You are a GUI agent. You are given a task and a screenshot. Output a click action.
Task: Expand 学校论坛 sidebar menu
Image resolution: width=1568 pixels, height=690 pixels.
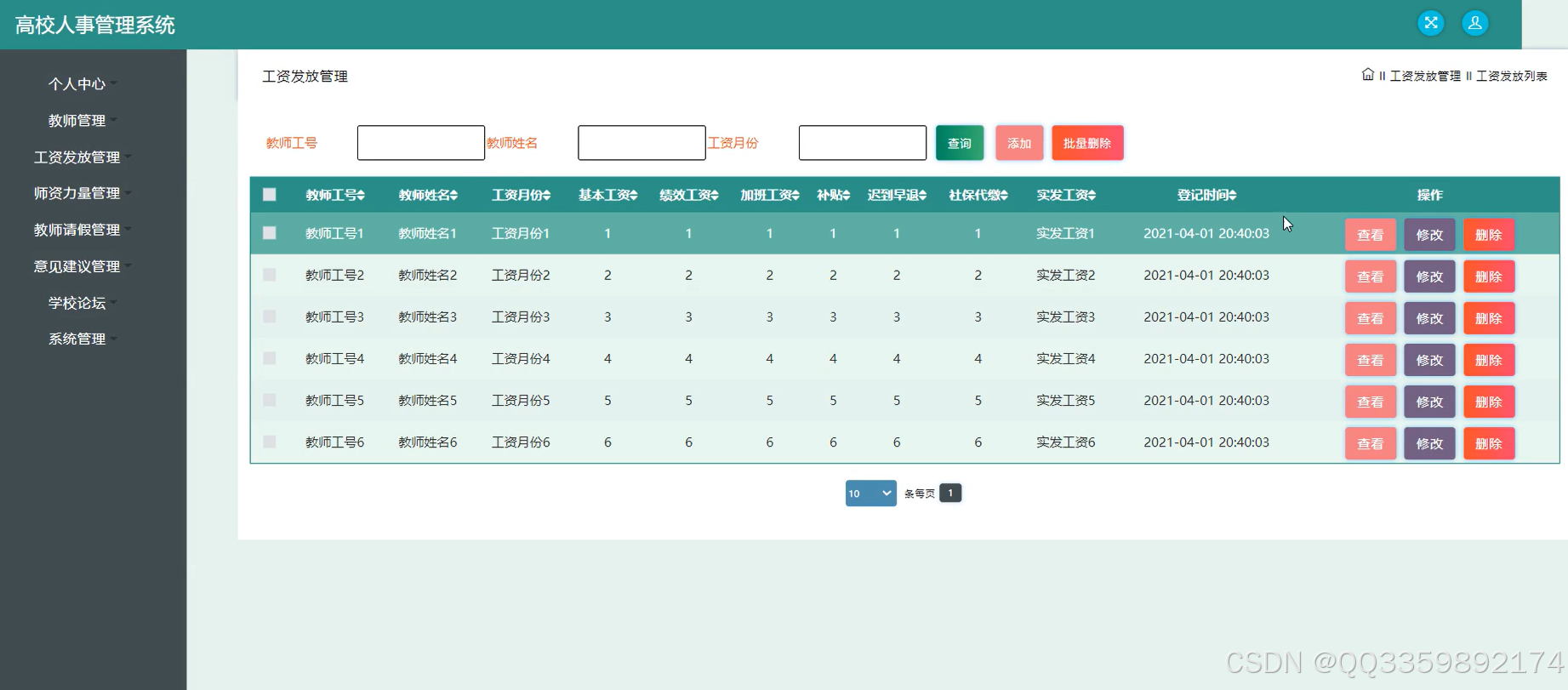[83, 303]
